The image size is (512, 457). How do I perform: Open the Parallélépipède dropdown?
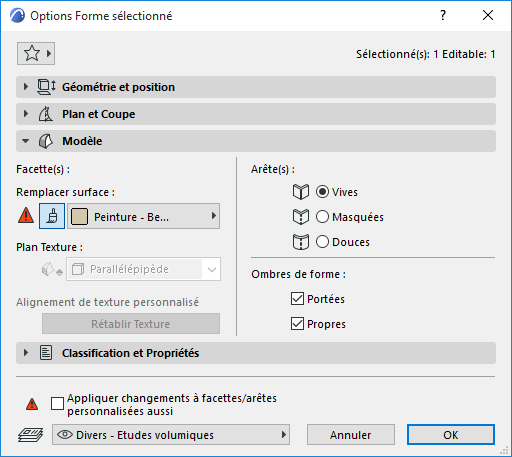click(x=143, y=269)
